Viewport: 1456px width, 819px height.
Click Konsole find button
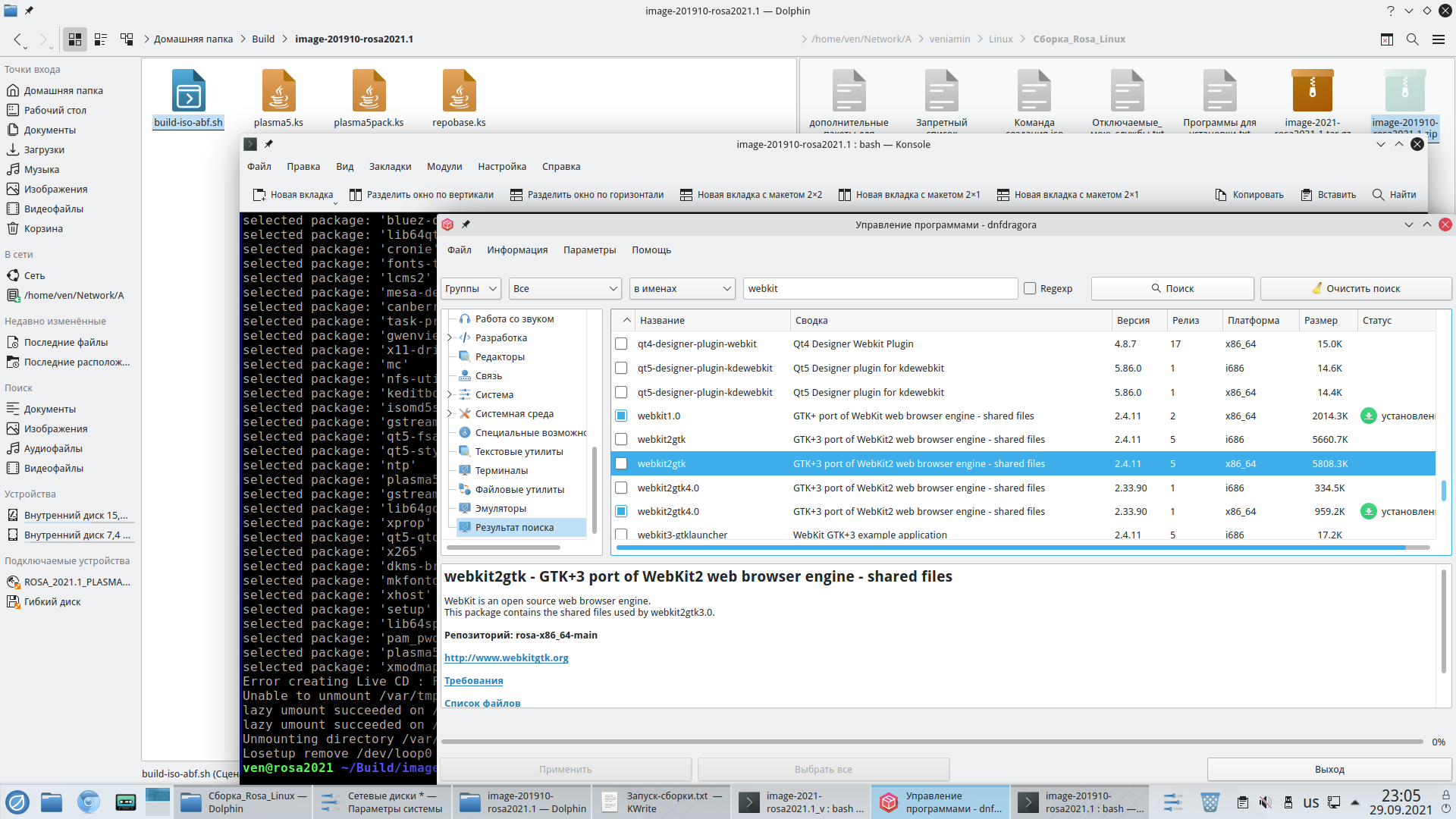click(1394, 195)
